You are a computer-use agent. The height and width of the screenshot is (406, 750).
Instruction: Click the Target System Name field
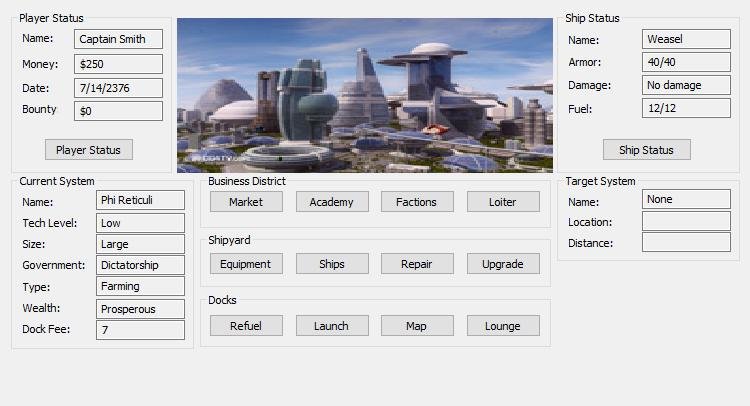(x=686, y=200)
